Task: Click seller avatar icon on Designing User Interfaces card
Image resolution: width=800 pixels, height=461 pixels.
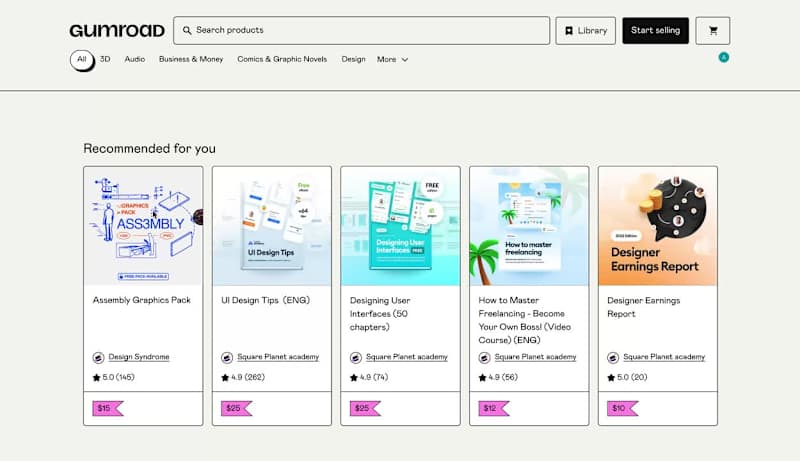Action: 356,357
